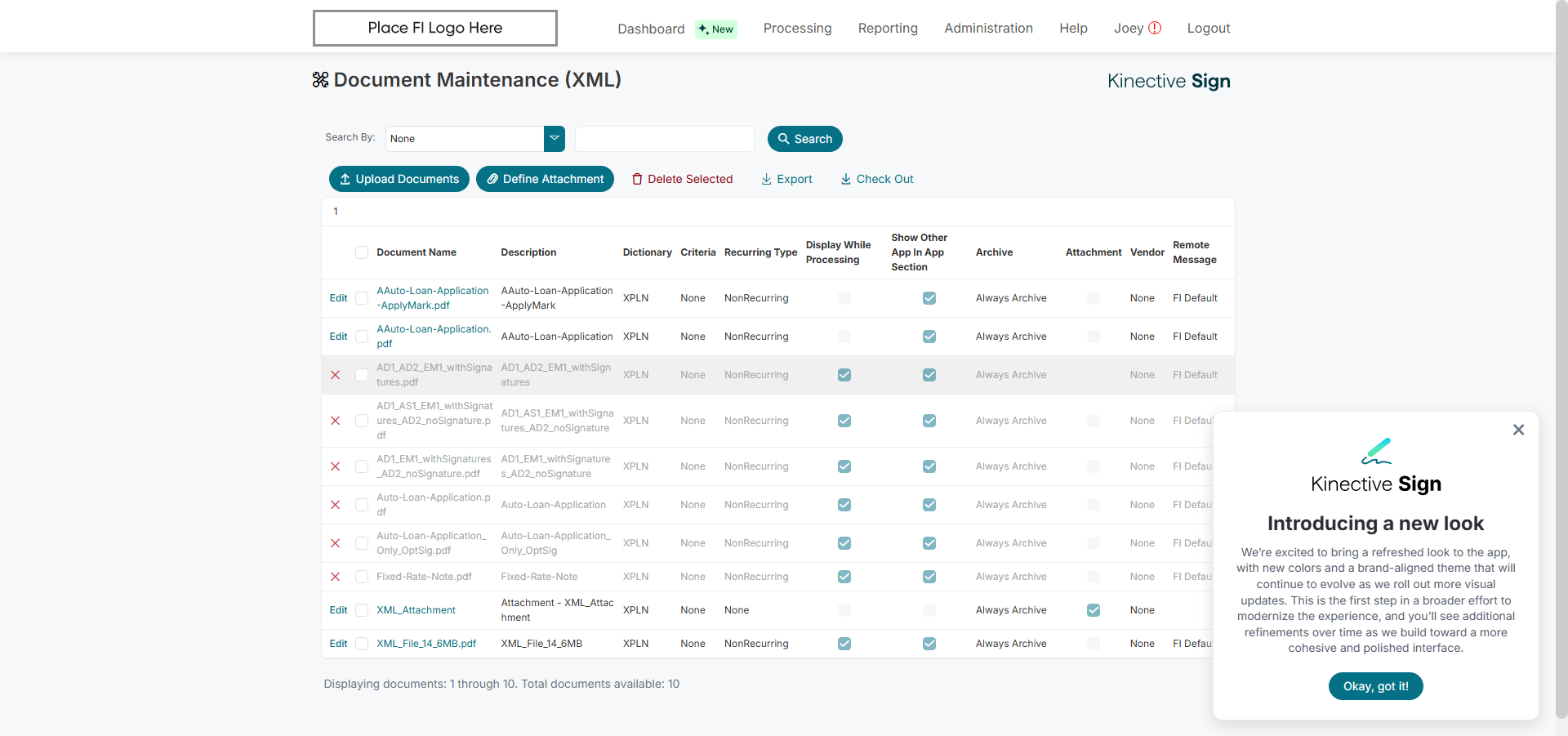Check the AAuto-Loan-Application-ApplyMark.pdf row checkbox

pyautogui.click(x=362, y=298)
